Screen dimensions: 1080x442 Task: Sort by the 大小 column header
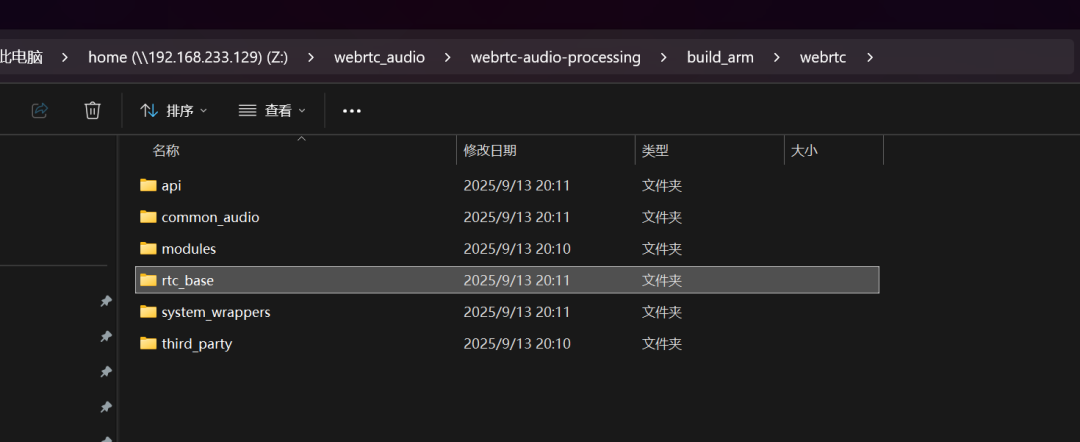point(804,151)
